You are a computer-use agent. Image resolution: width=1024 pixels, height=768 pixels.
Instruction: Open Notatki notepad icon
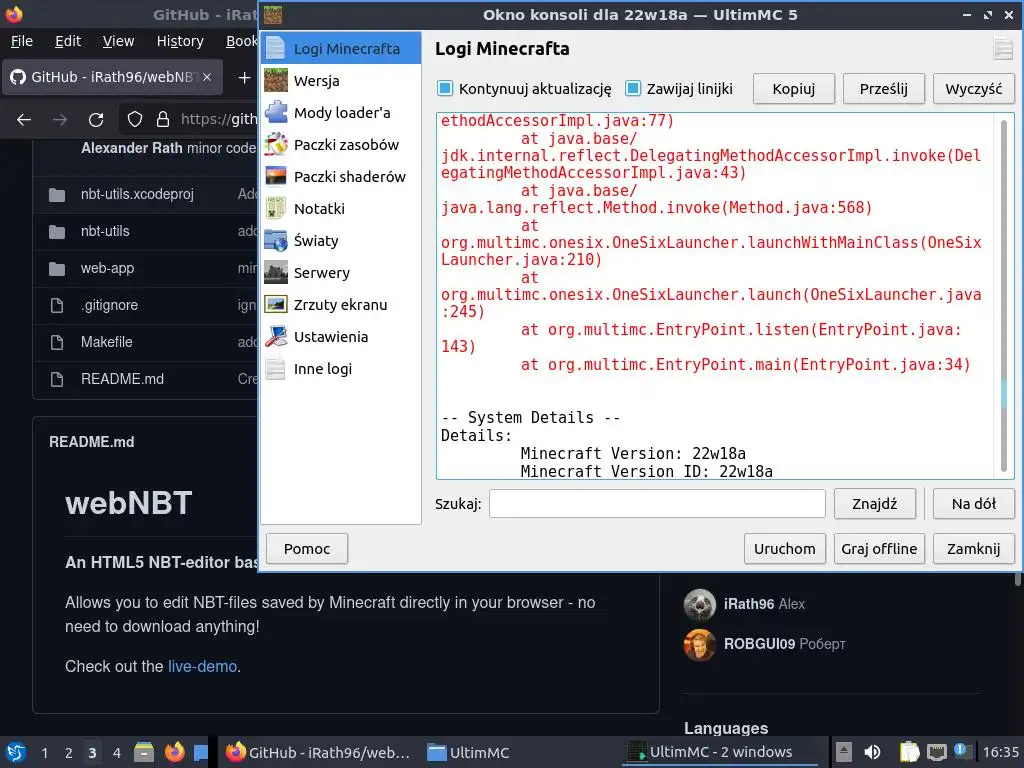pyautogui.click(x=276, y=208)
